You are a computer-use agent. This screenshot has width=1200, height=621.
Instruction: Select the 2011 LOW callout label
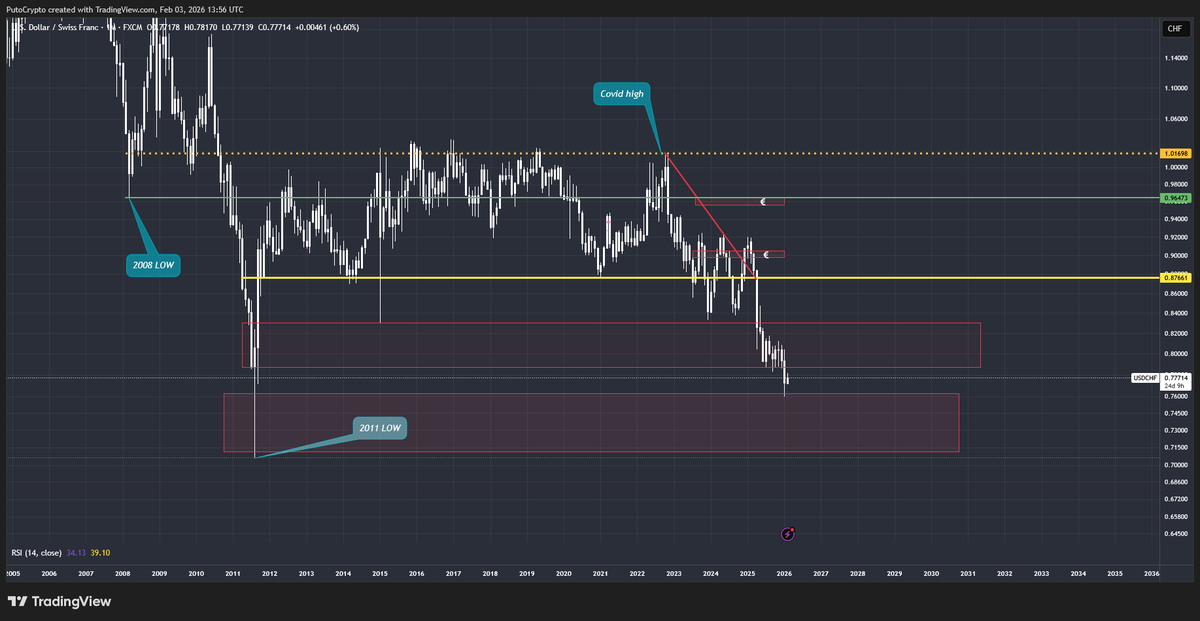click(x=380, y=427)
